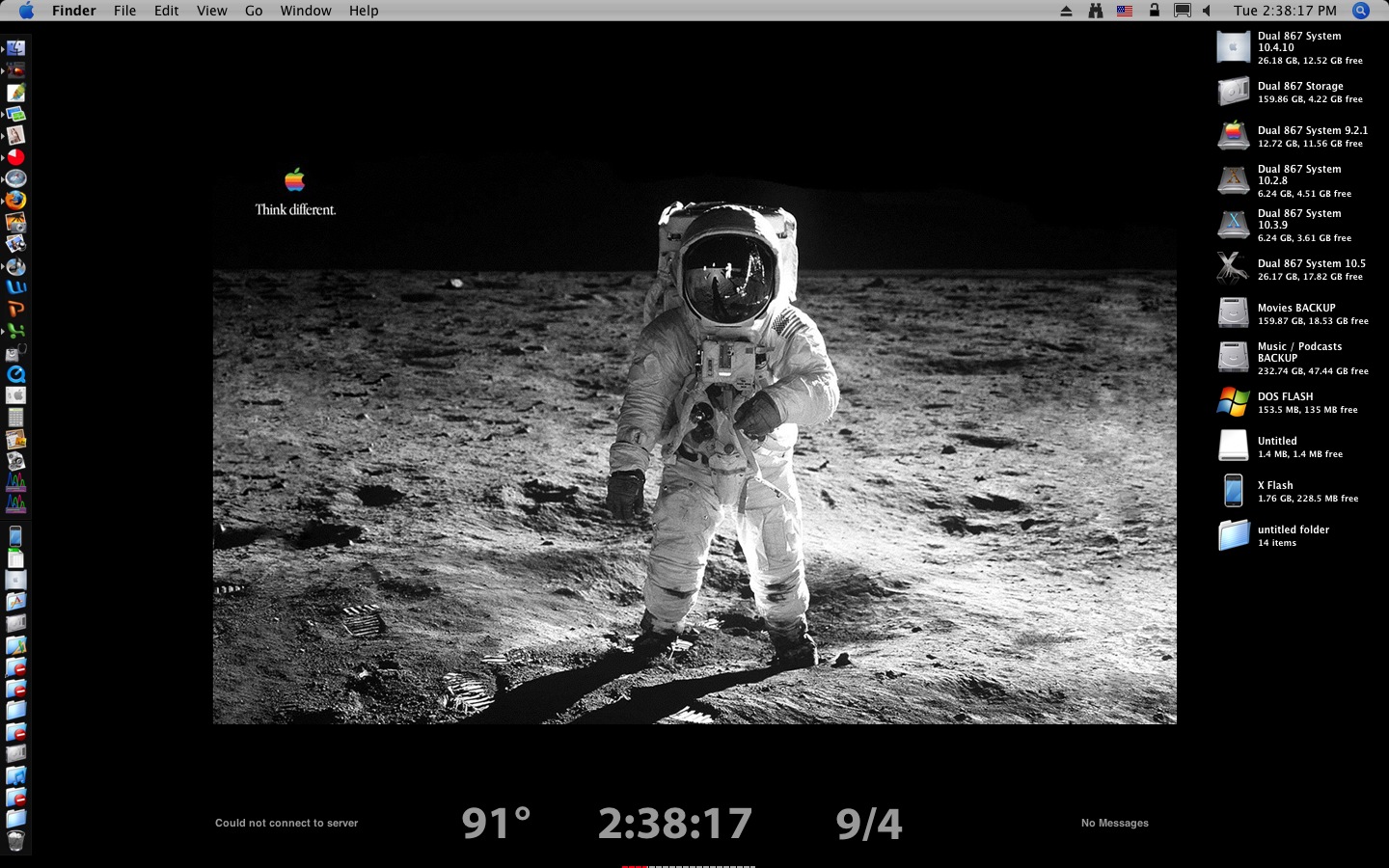Click the padlock menu bar icon
The height and width of the screenshot is (868, 1389).
pyautogui.click(x=1154, y=11)
